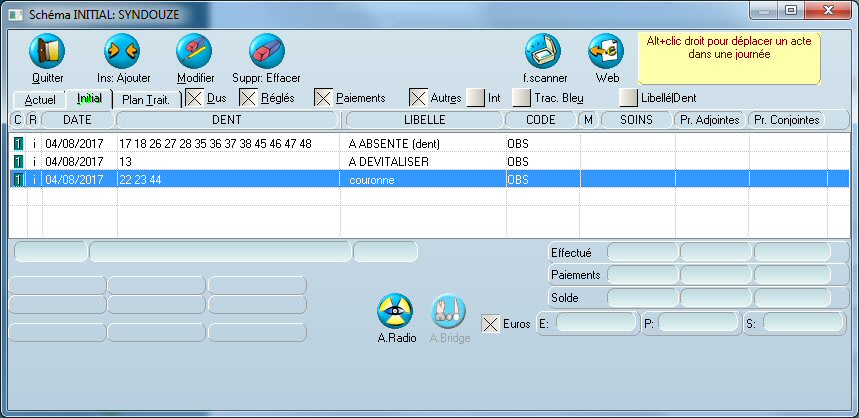The height and width of the screenshot is (418, 859).
Task: Click the SOINS column header
Action: tap(636, 120)
